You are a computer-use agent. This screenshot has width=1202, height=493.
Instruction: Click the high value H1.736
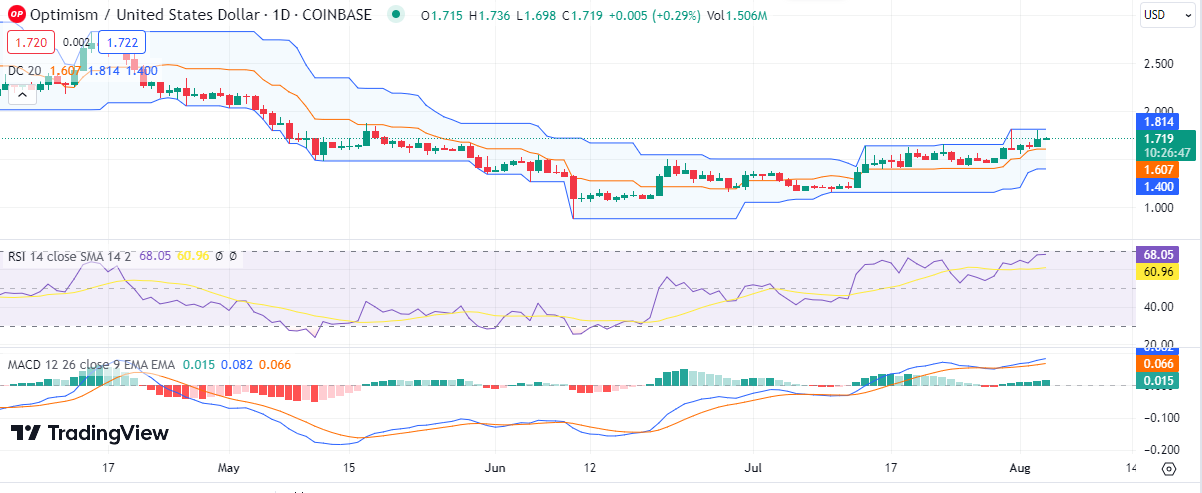tap(489, 16)
